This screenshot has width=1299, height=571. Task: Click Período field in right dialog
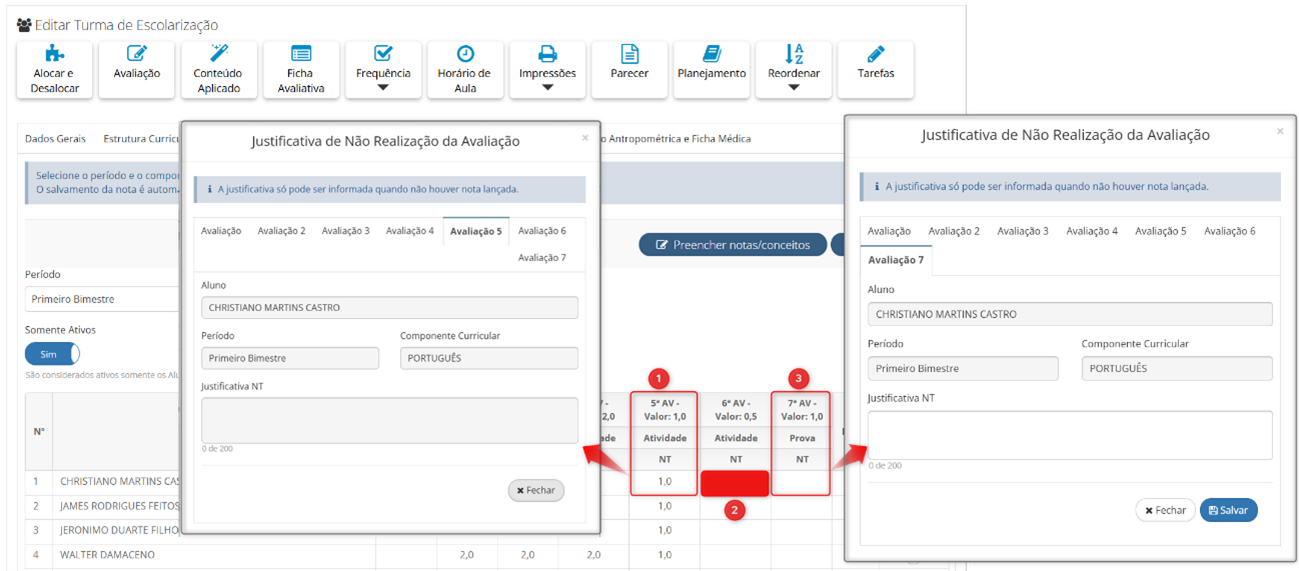[962, 368]
